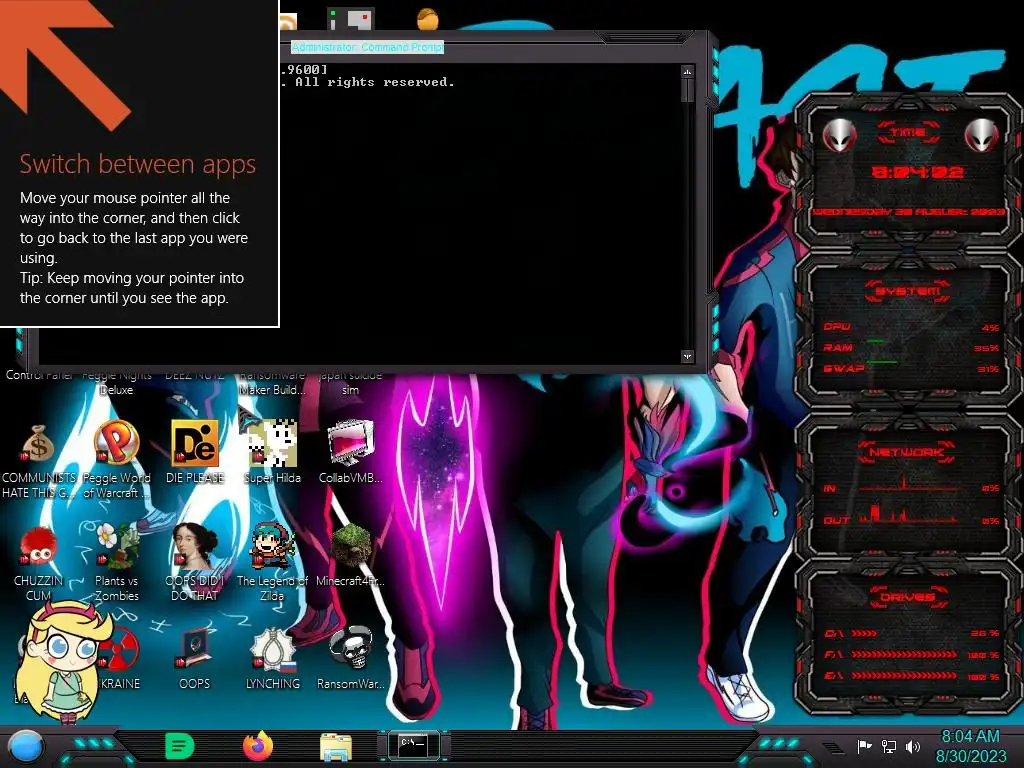
Task: Open japan suicide sim shortcut label
Action: (x=351, y=383)
